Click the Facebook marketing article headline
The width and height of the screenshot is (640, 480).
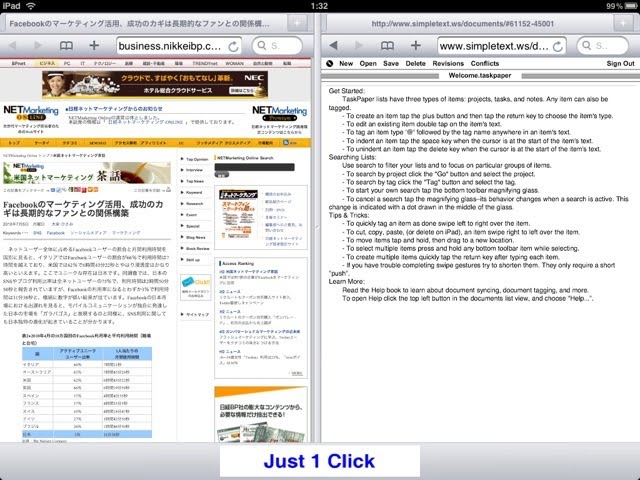[83, 209]
